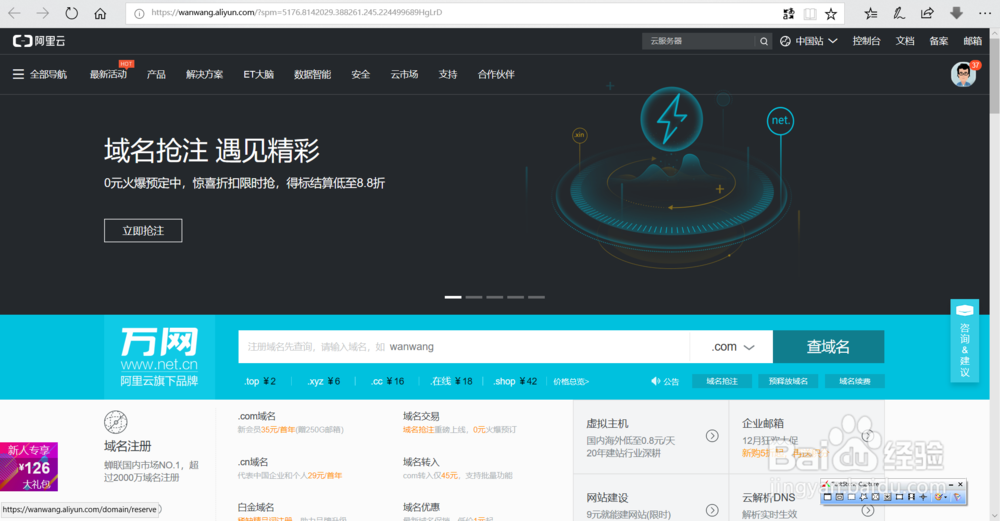Click the 域名续费 button
The height and width of the screenshot is (521, 1000).
coord(855,381)
